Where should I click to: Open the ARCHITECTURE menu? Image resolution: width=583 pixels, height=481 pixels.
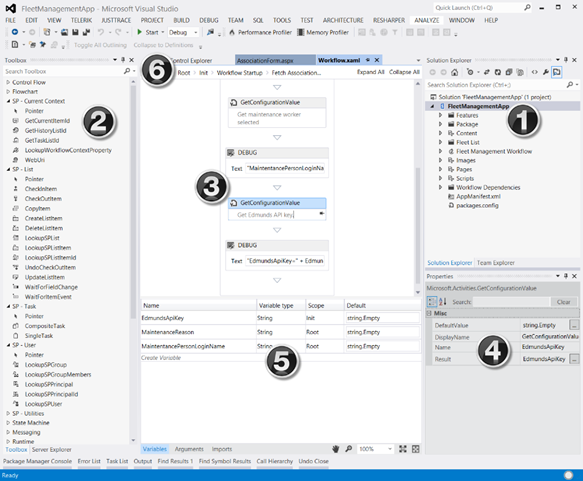343,20
